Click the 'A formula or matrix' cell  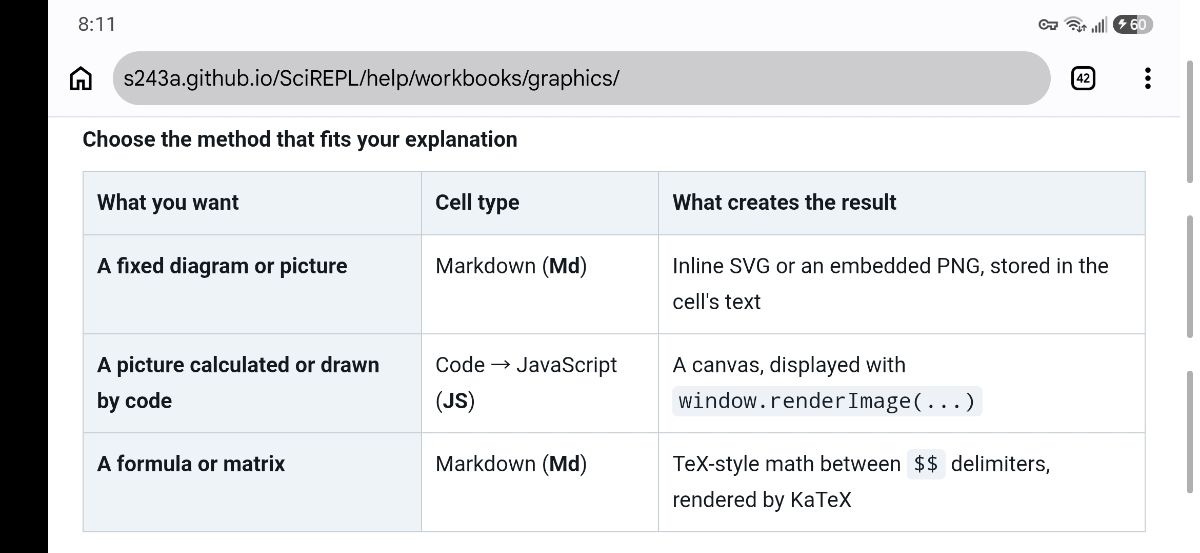[x=252, y=481]
